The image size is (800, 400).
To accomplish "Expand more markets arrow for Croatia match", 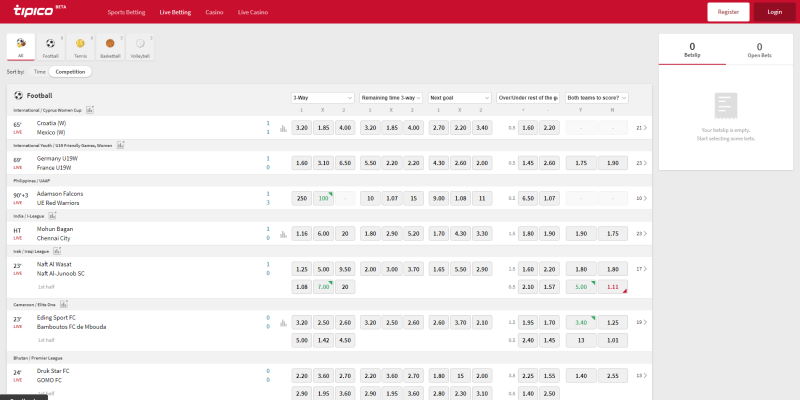I will 642,128.
